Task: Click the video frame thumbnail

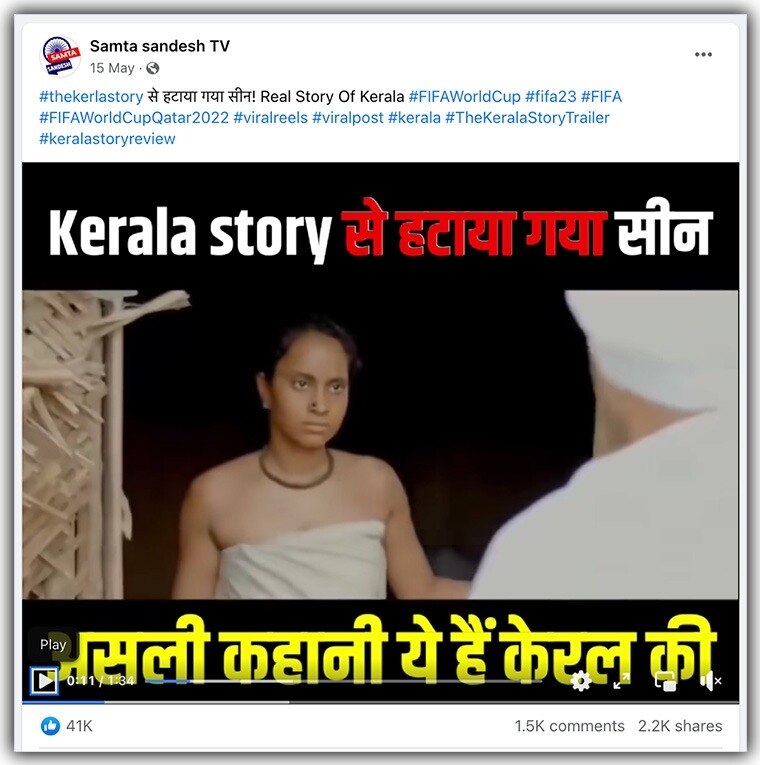Action: 380,444
